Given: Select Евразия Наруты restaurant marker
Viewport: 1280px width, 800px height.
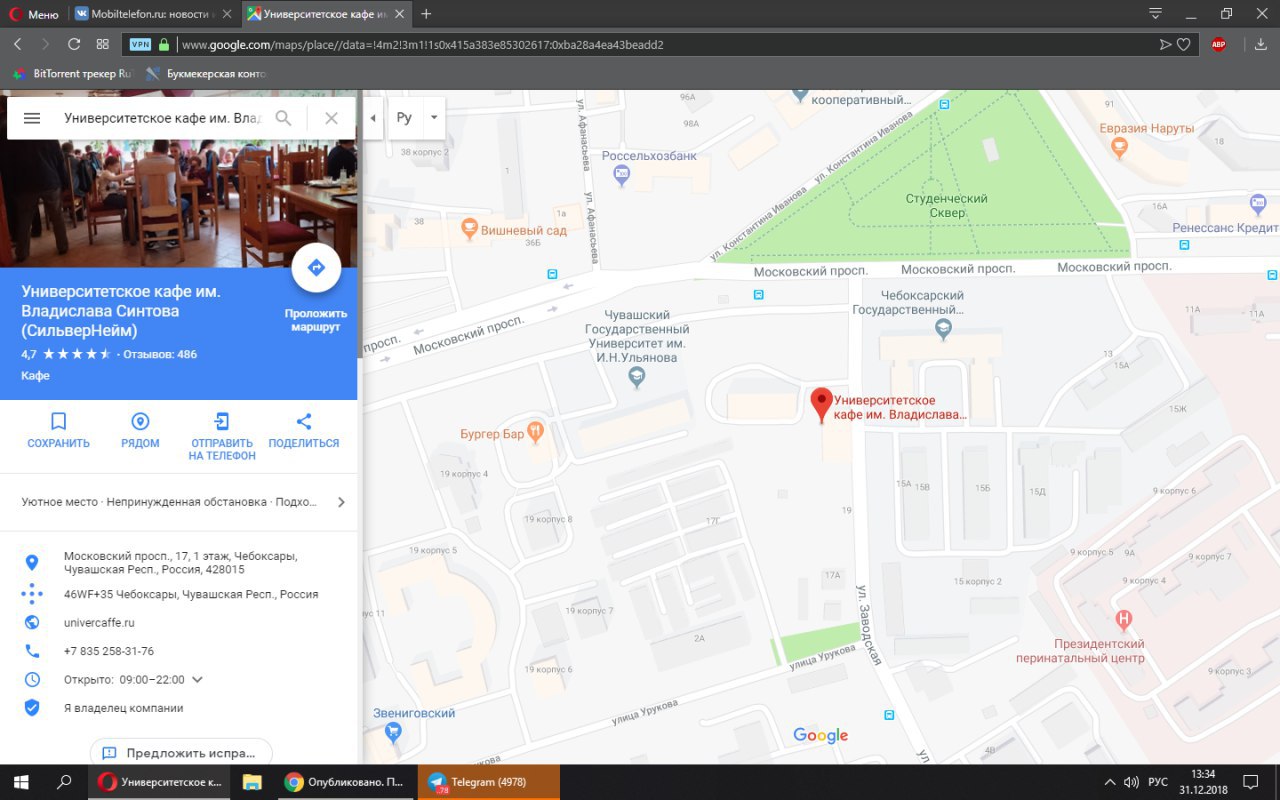Looking at the screenshot, I should pyautogui.click(x=1120, y=149).
